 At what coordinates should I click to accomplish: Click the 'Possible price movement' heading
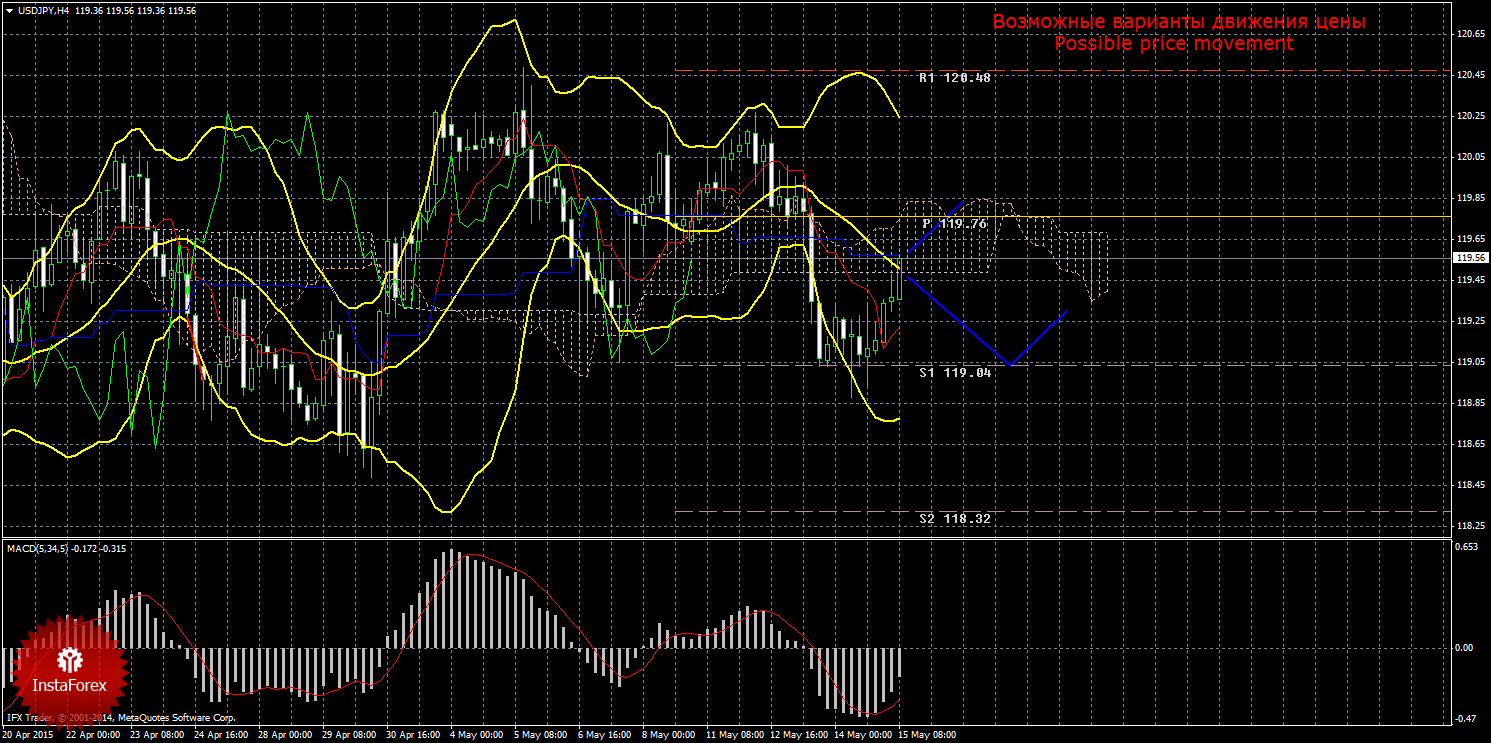pyautogui.click(x=1174, y=44)
